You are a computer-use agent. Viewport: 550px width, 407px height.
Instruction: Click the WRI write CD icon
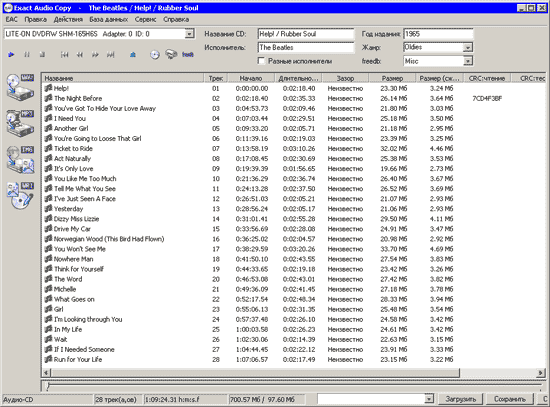pos(20,196)
